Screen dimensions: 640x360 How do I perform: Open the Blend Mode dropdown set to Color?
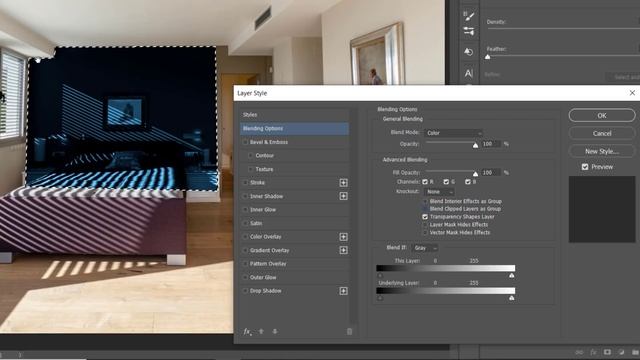click(x=453, y=133)
